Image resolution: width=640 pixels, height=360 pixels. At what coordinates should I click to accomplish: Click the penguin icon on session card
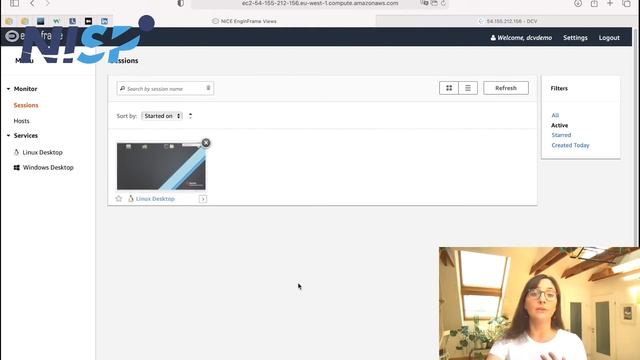131,199
